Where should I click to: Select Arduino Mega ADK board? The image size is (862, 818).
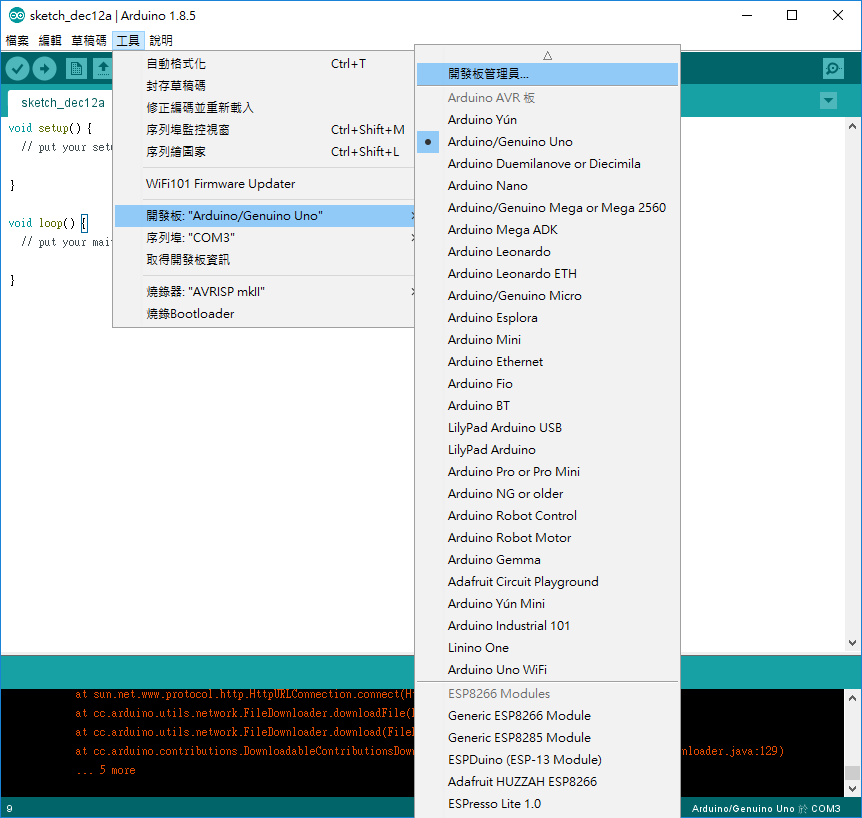point(548,230)
